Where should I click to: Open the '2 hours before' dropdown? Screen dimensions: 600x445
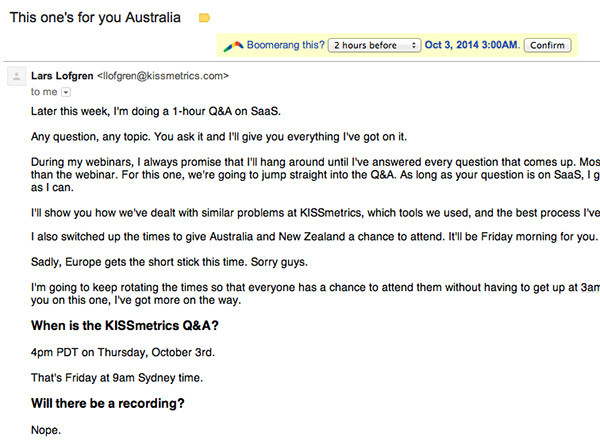tap(374, 45)
